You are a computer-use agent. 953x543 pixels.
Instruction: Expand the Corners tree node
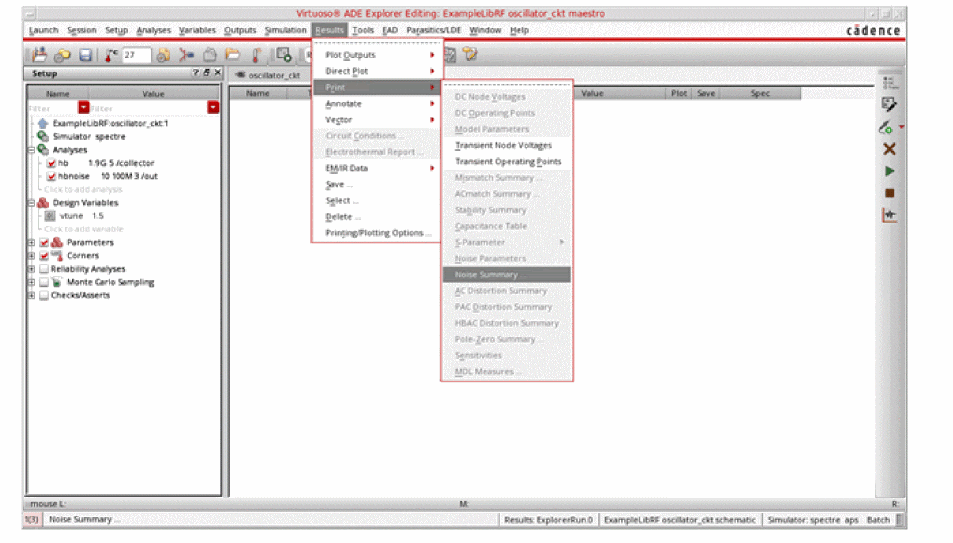[32, 256]
